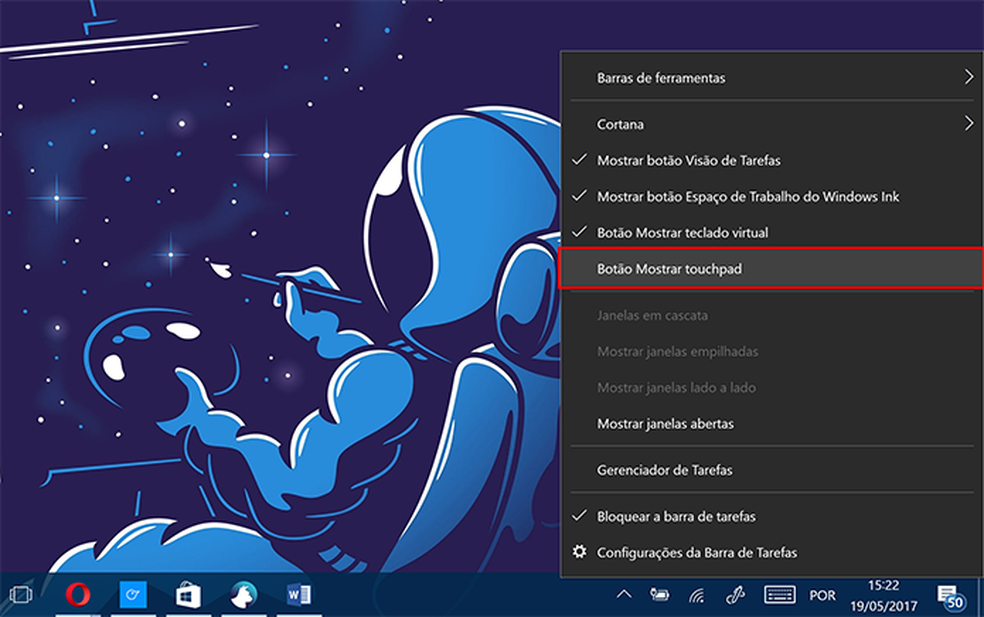Image resolution: width=984 pixels, height=617 pixels.
Task: Show hidden tray icons chevron
Action: [624, 594]
